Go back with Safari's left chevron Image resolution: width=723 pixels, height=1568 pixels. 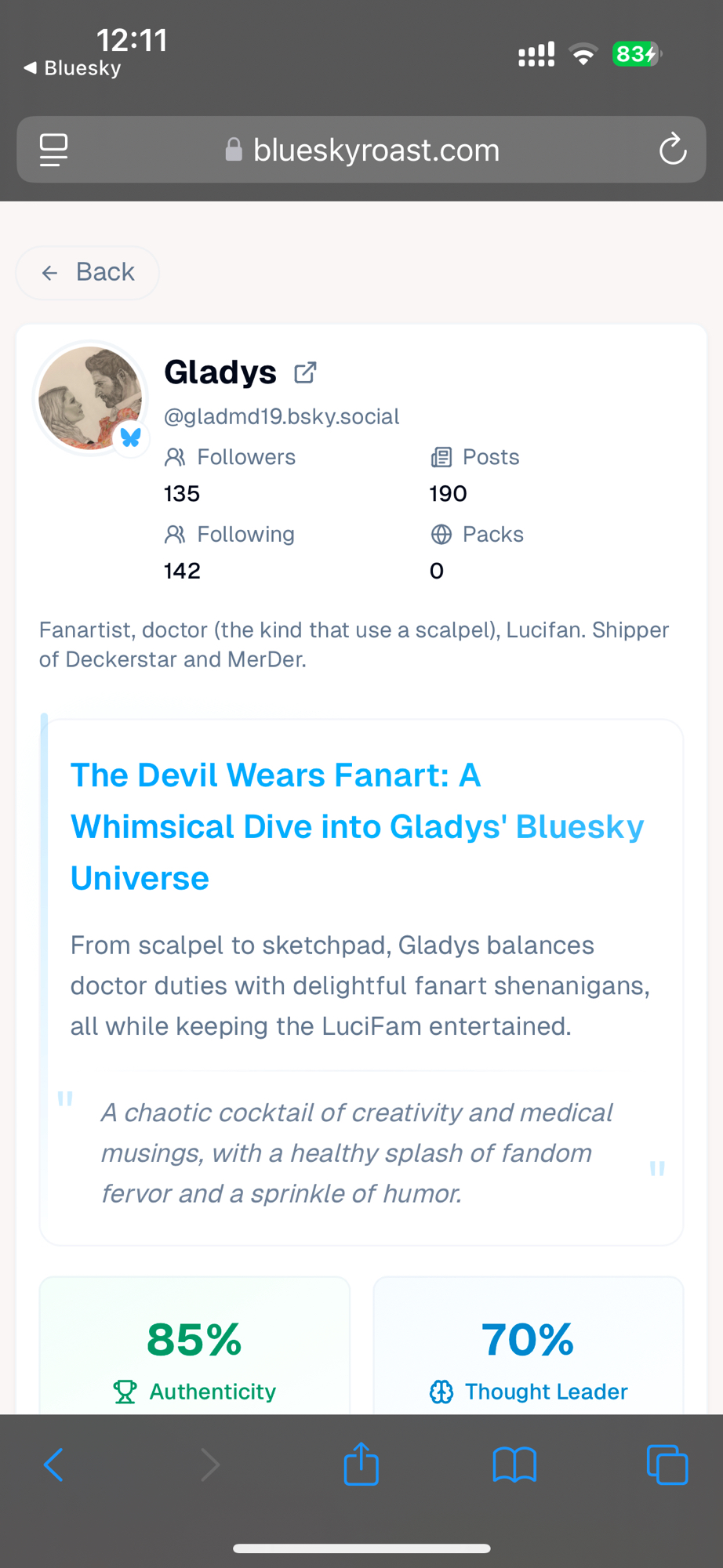(53, 1465)
